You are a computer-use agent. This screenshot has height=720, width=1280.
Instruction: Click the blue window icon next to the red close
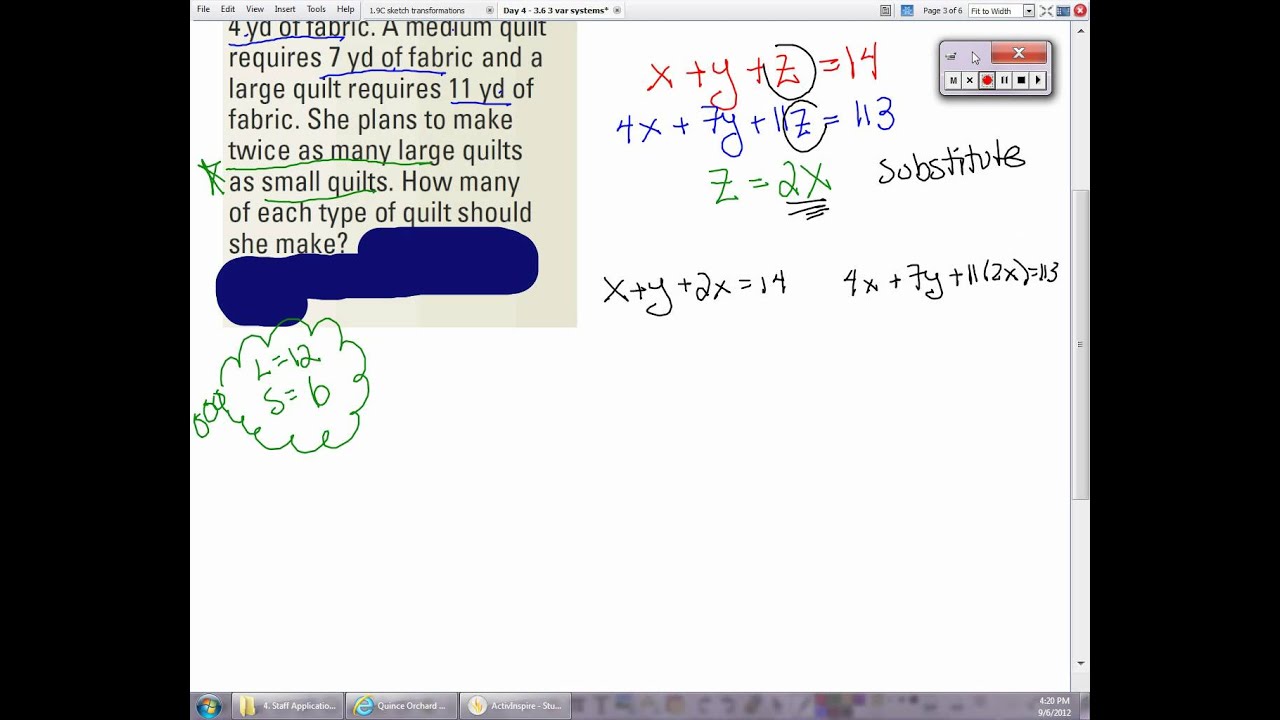[x=1063, y=11]
